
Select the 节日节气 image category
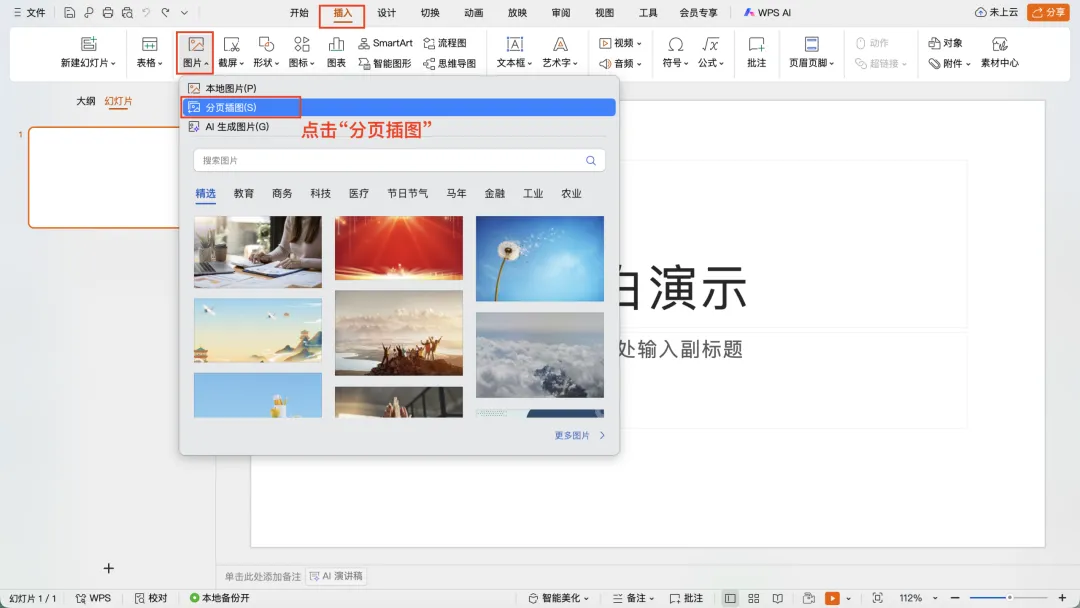[407, 193]
